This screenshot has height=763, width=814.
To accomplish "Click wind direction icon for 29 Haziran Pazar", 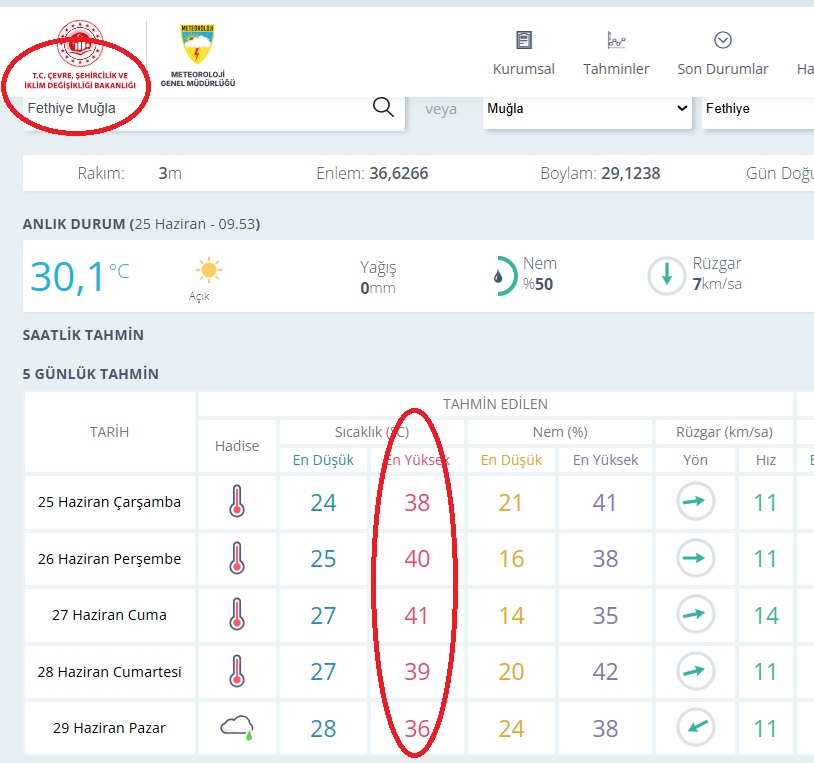I will point(696,727).
